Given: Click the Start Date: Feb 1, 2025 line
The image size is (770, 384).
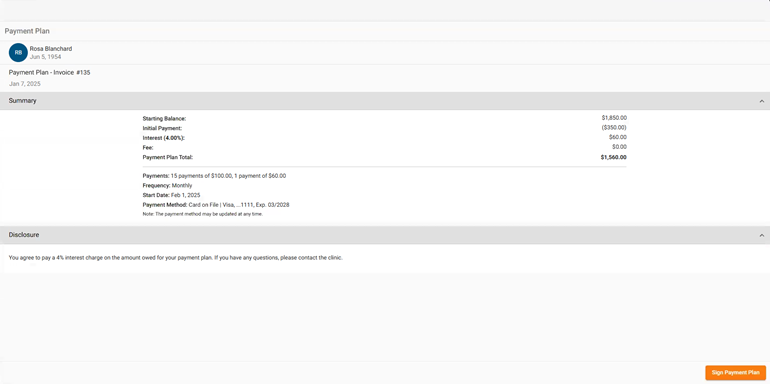Looking at the screenshot, I should click(171, 195).
